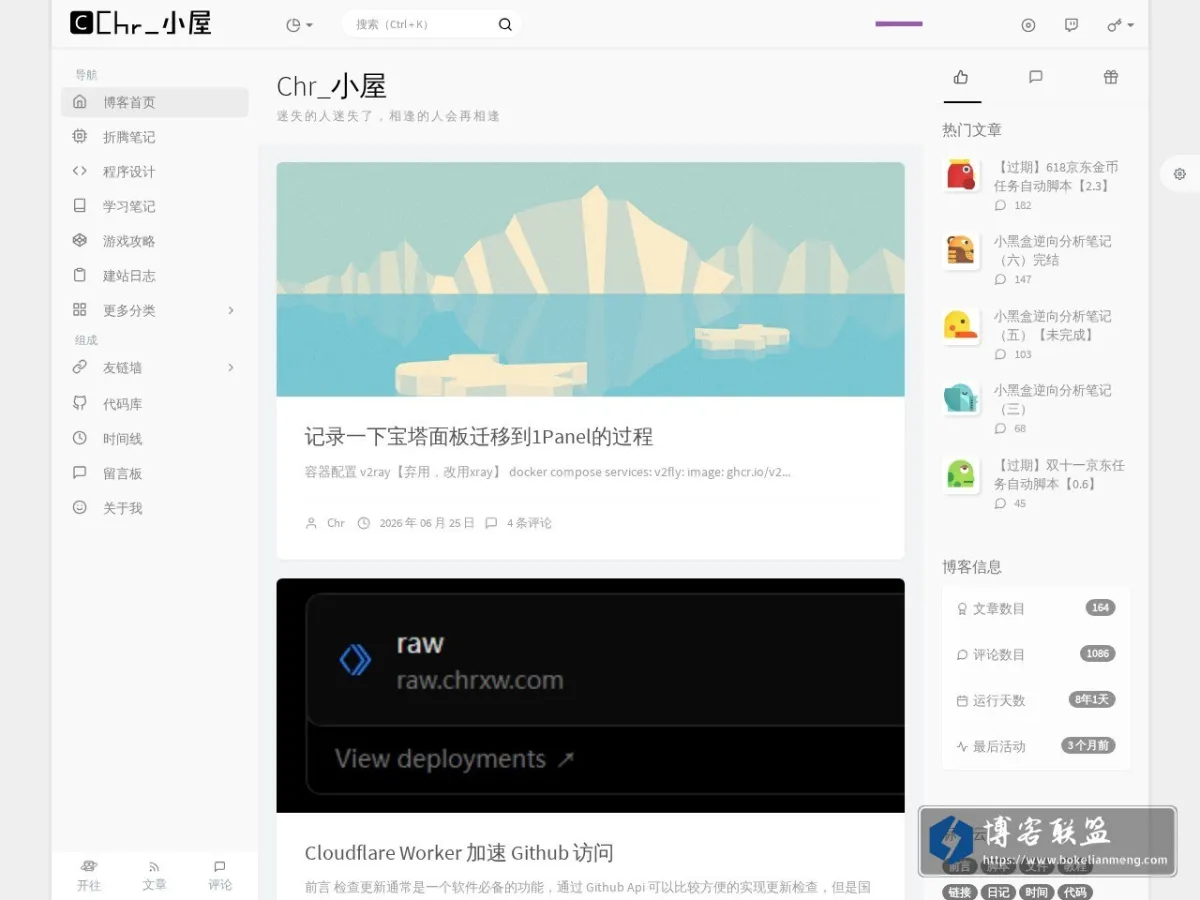Click the 文章数目 count badge 164

1100,607
